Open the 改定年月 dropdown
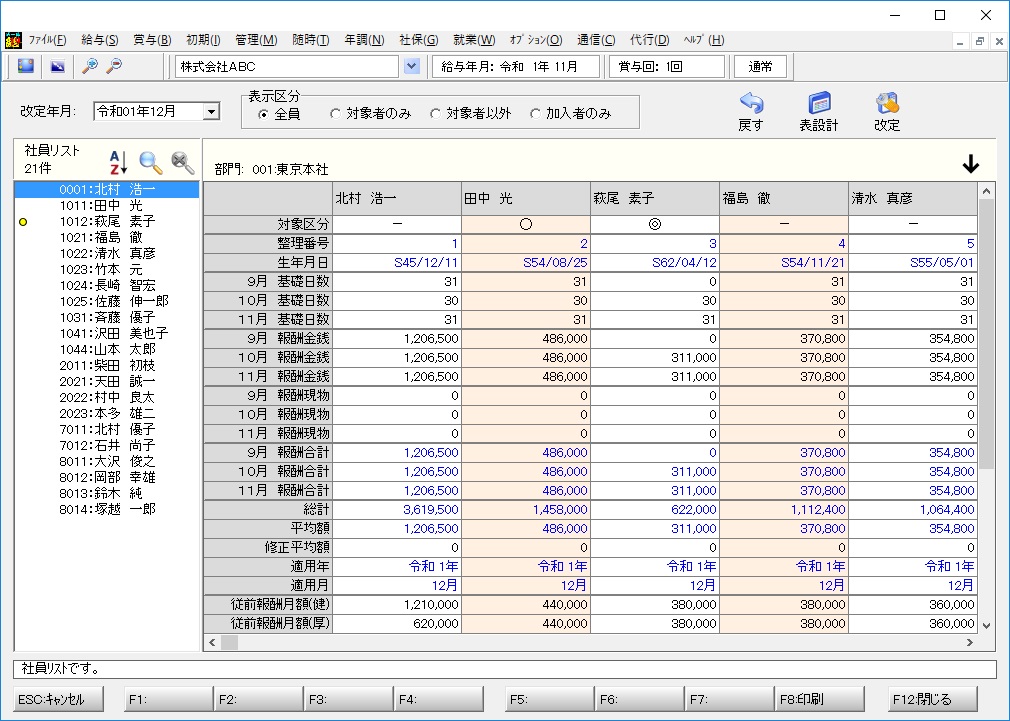The image size is (1010, 721). pyautogui.click(x=211, y=111)
